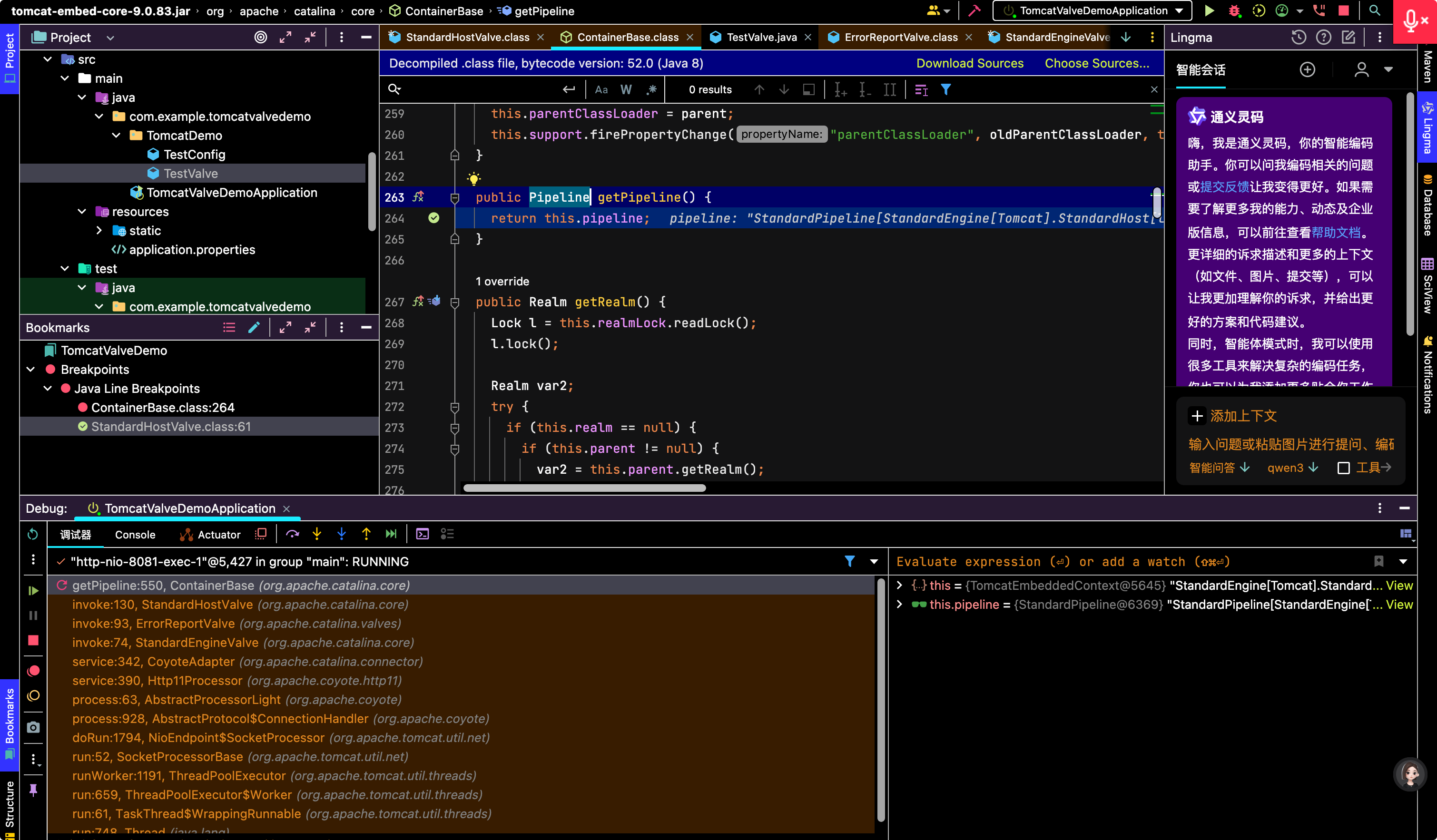Image resolution: width=1437 pixels, height=840 pixels.
Task: Click the intention light bulb in editor
Action: (x=473, y=178)
